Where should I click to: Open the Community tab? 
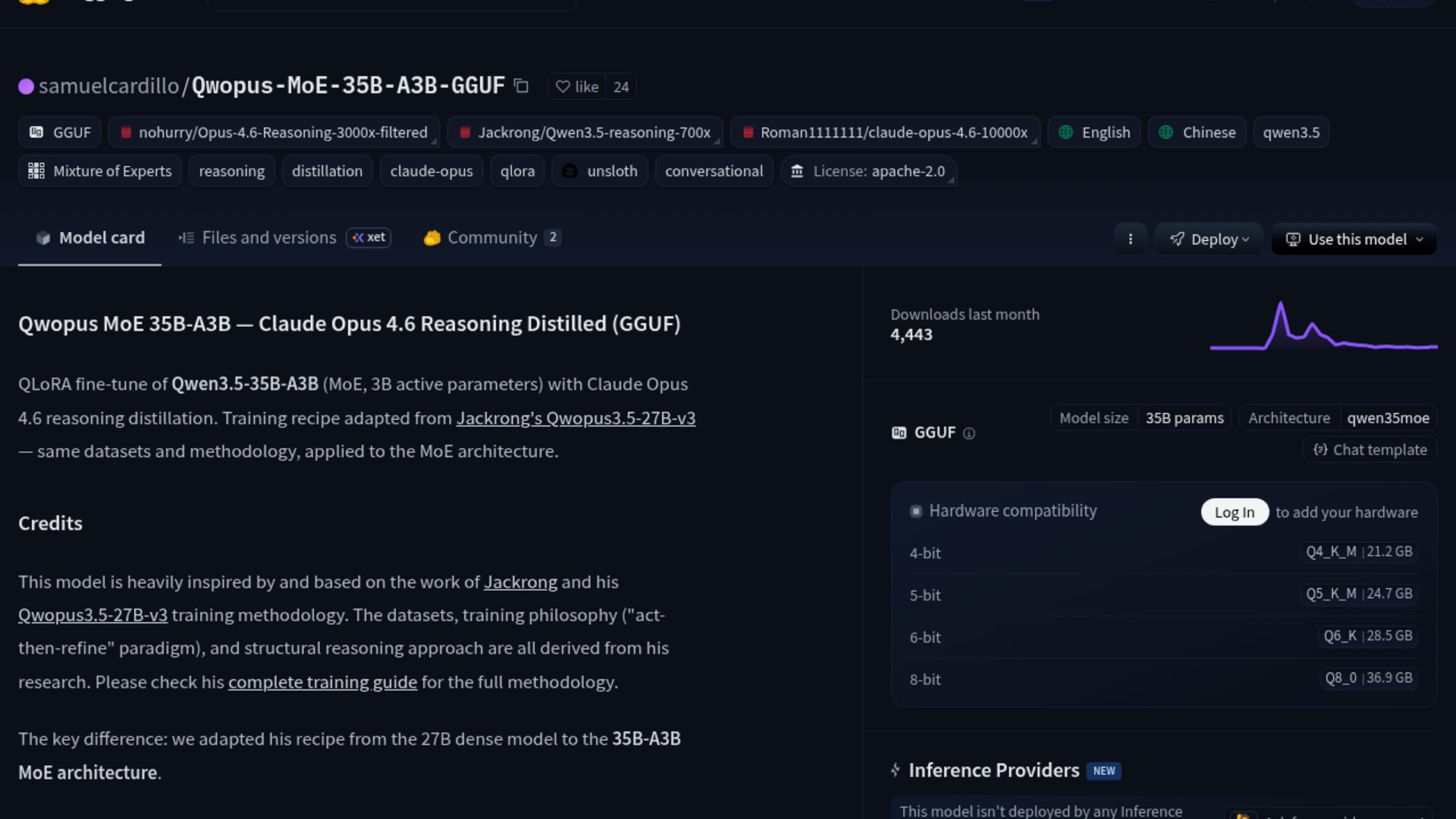pyautogui.click(x=491, y=238)
